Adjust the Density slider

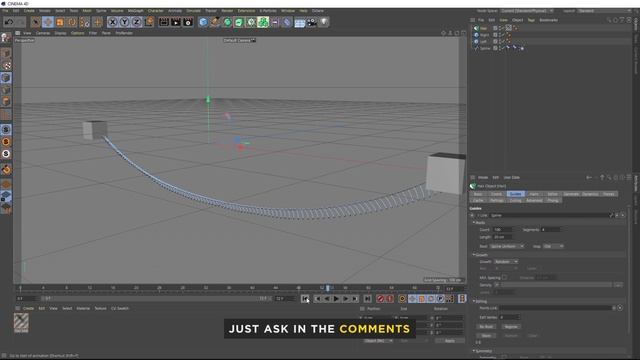click(555, 284)
